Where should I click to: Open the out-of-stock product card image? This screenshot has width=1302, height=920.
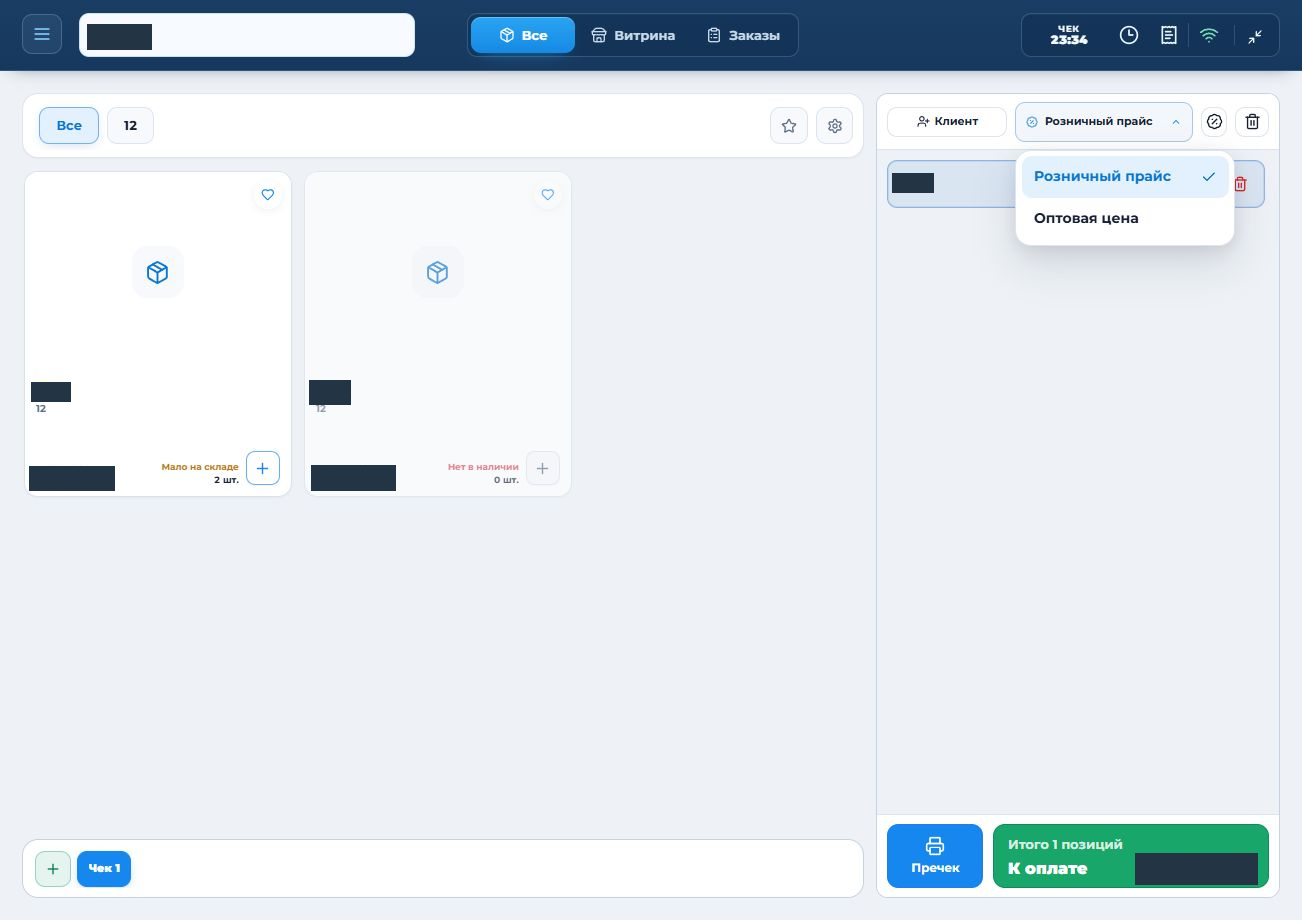click(x=438, y=272)
